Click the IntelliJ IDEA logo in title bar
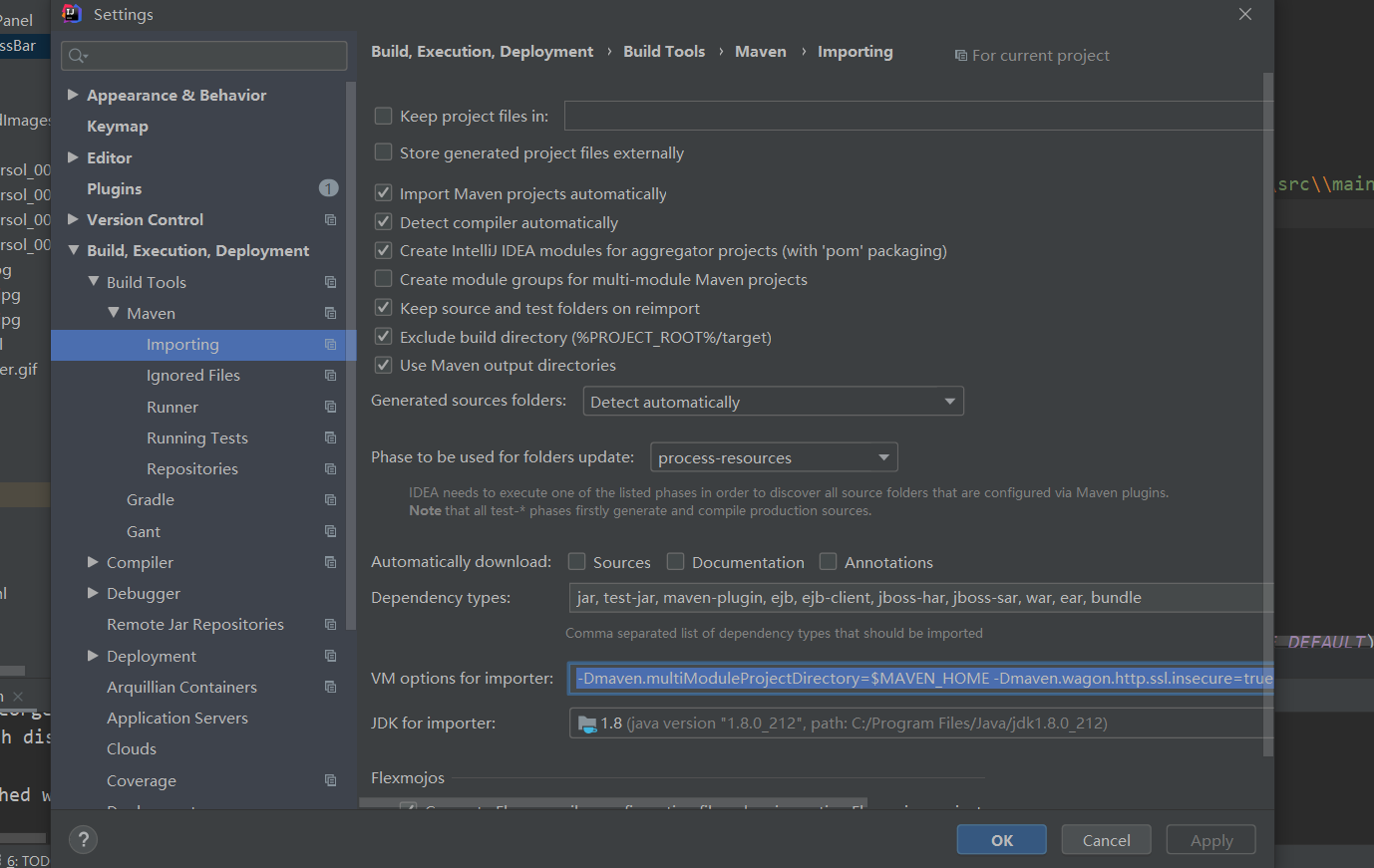 click(72, 14)
